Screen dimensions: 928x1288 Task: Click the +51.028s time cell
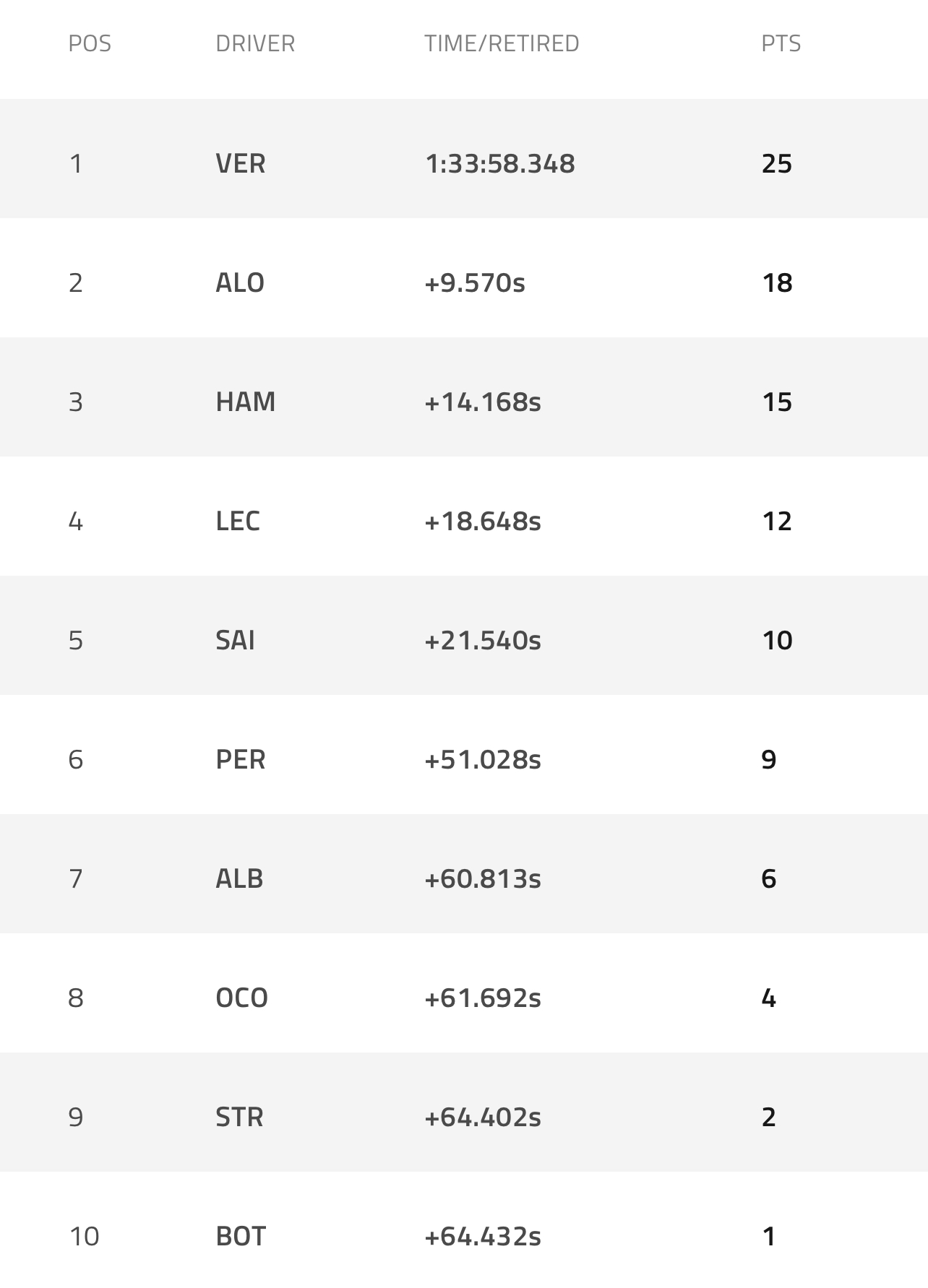pyautogui.click(x=483, y=760)
